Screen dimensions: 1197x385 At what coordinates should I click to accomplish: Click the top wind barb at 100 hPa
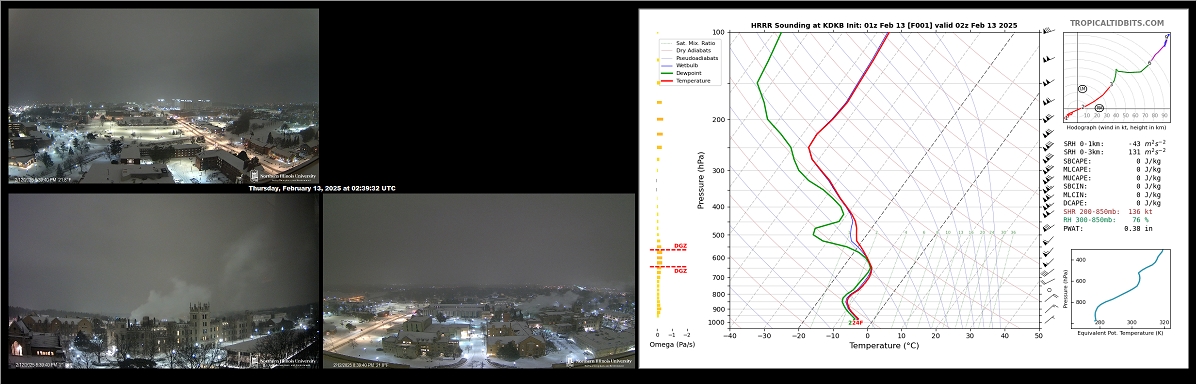point(1048,31)
